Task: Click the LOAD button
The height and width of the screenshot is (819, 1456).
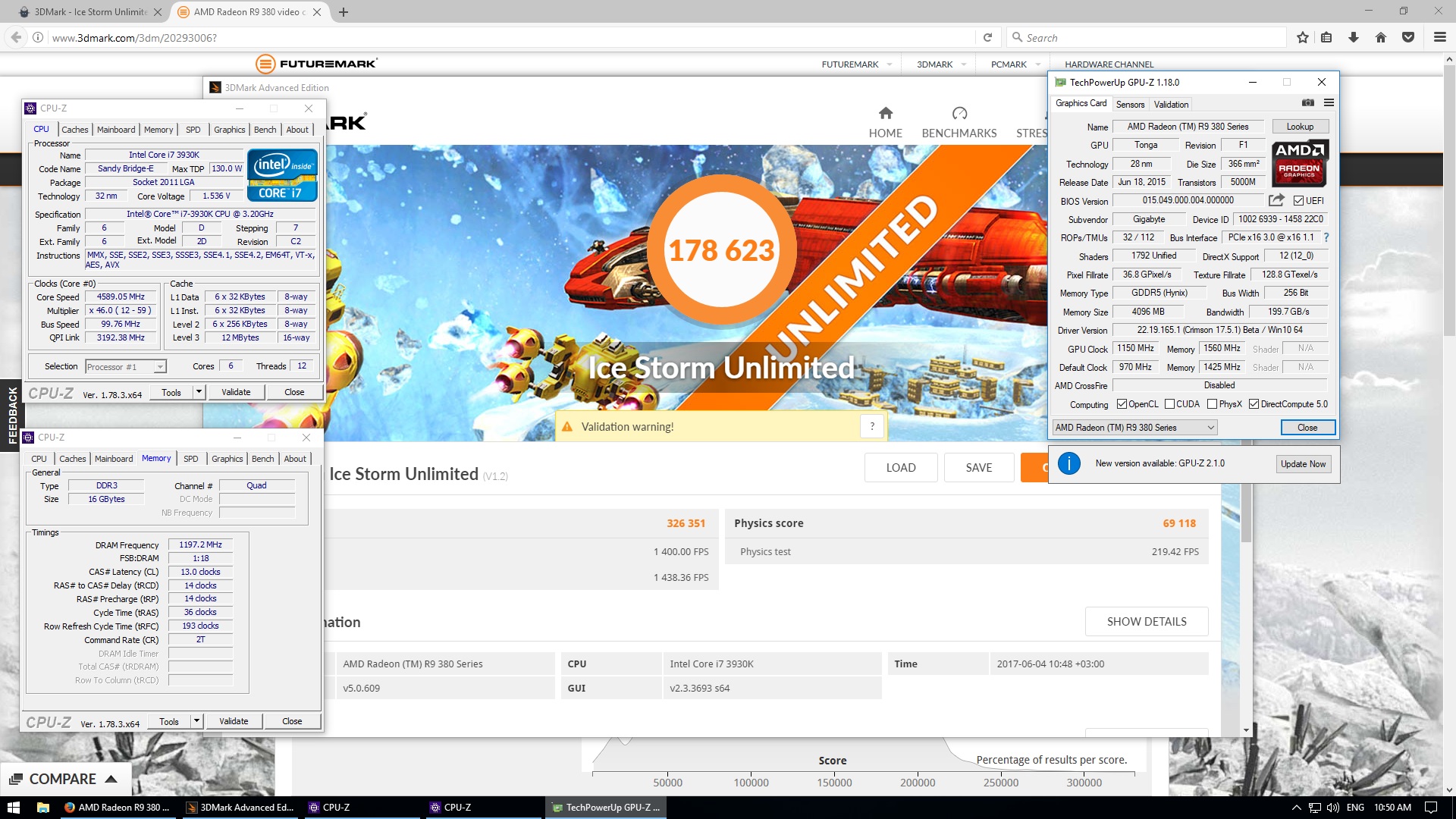Action: coord(901,468)
